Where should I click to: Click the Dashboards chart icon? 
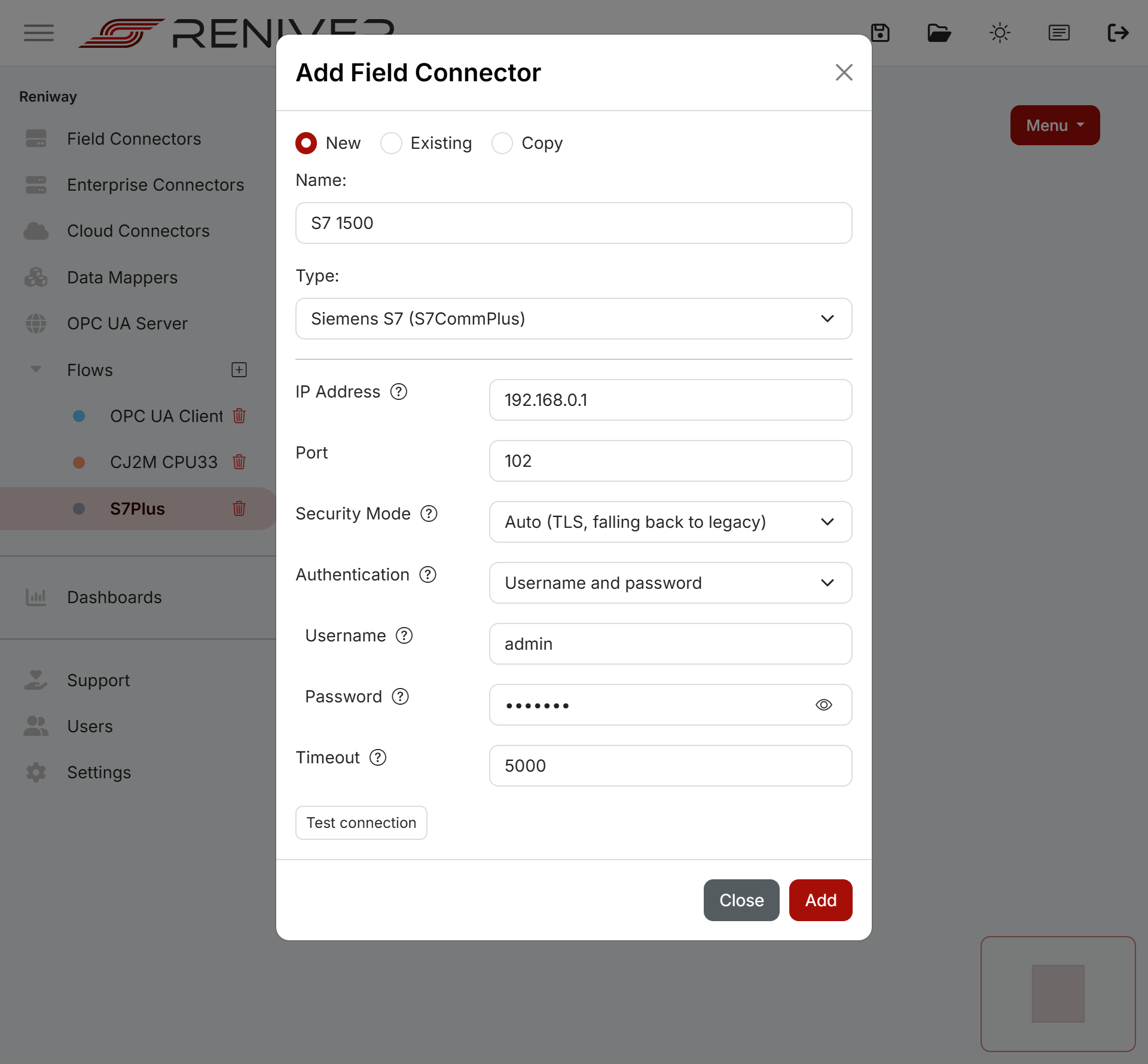pyautogui.click(x=36, y=597)
